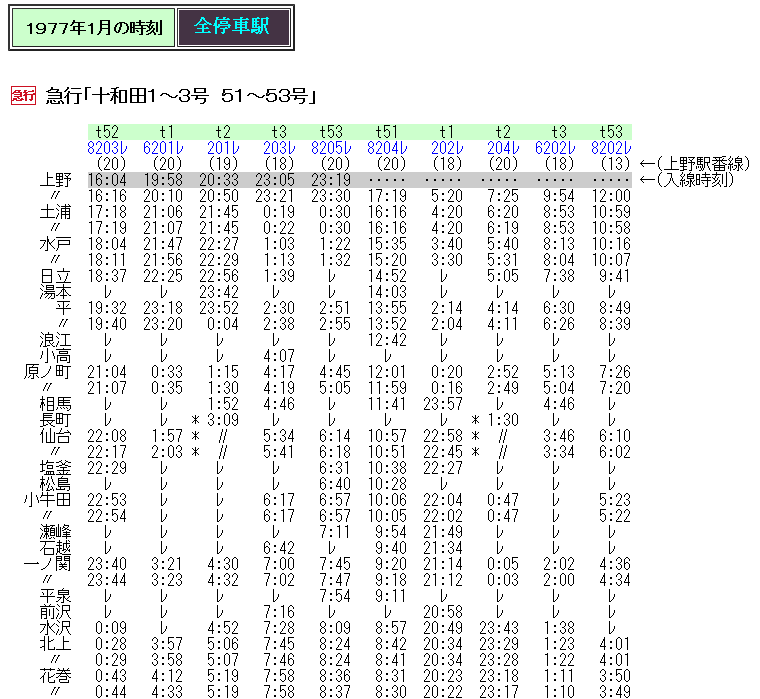Click the 17:19 time in 8204レ column
Screen dimensions: 760x699
pyautogui.click(x=387, y=196)
